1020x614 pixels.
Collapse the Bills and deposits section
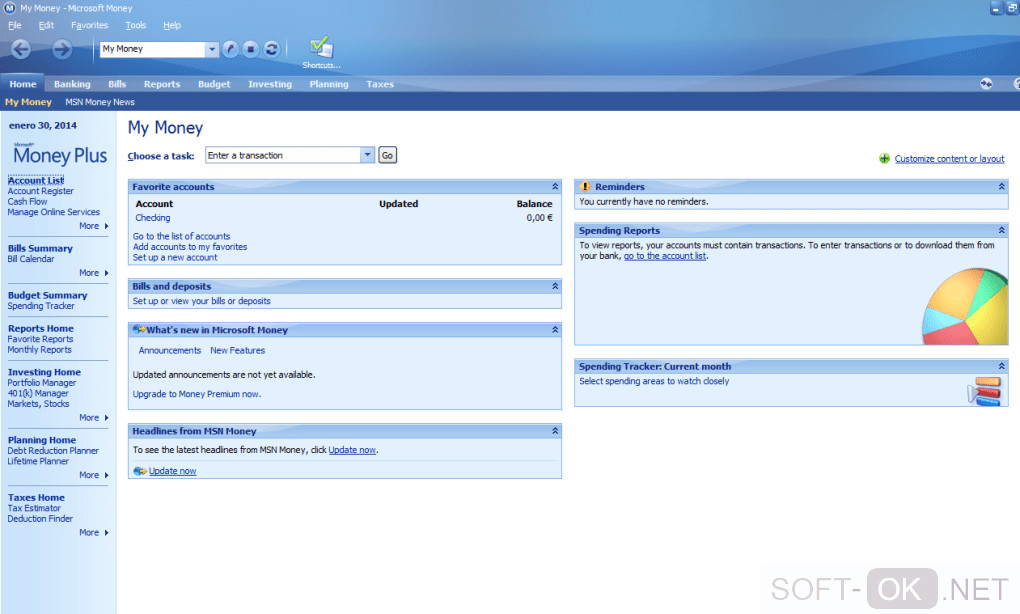(555, 286)
